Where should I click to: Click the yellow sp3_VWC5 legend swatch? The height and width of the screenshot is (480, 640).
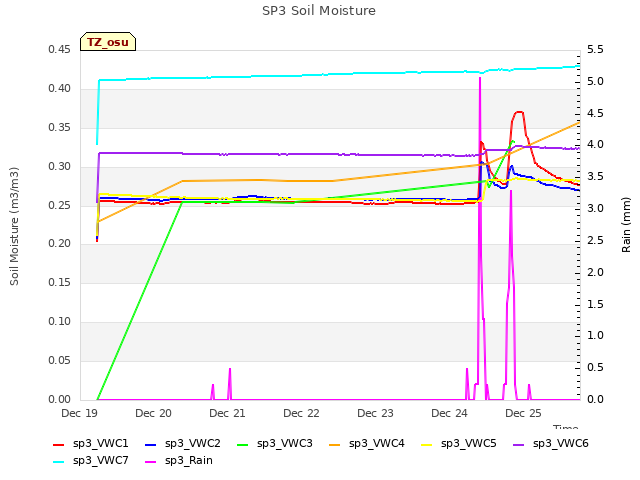point(427,444)
